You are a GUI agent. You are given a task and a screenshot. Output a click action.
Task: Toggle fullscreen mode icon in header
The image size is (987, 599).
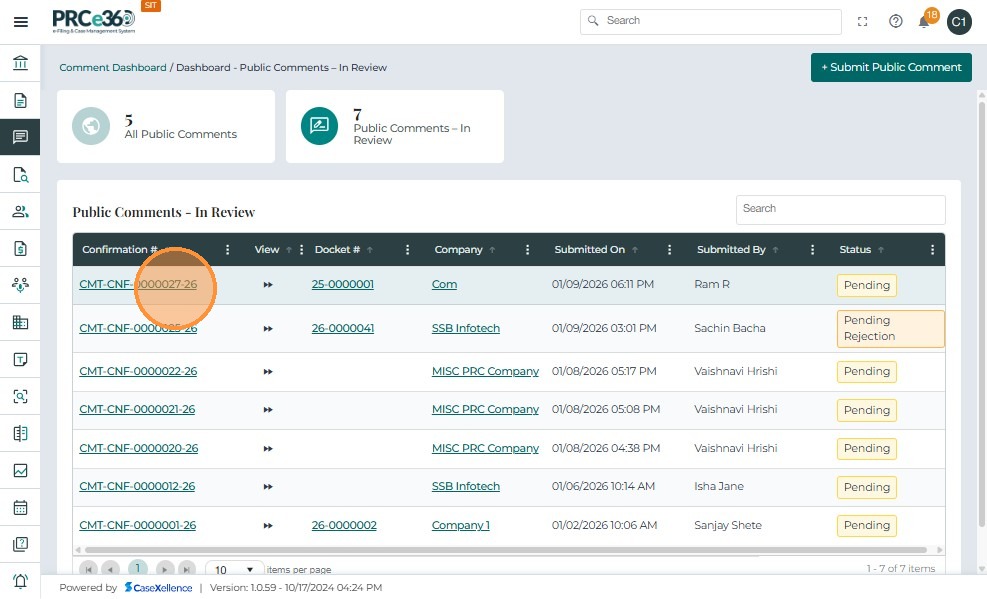[x=863, y=21]
